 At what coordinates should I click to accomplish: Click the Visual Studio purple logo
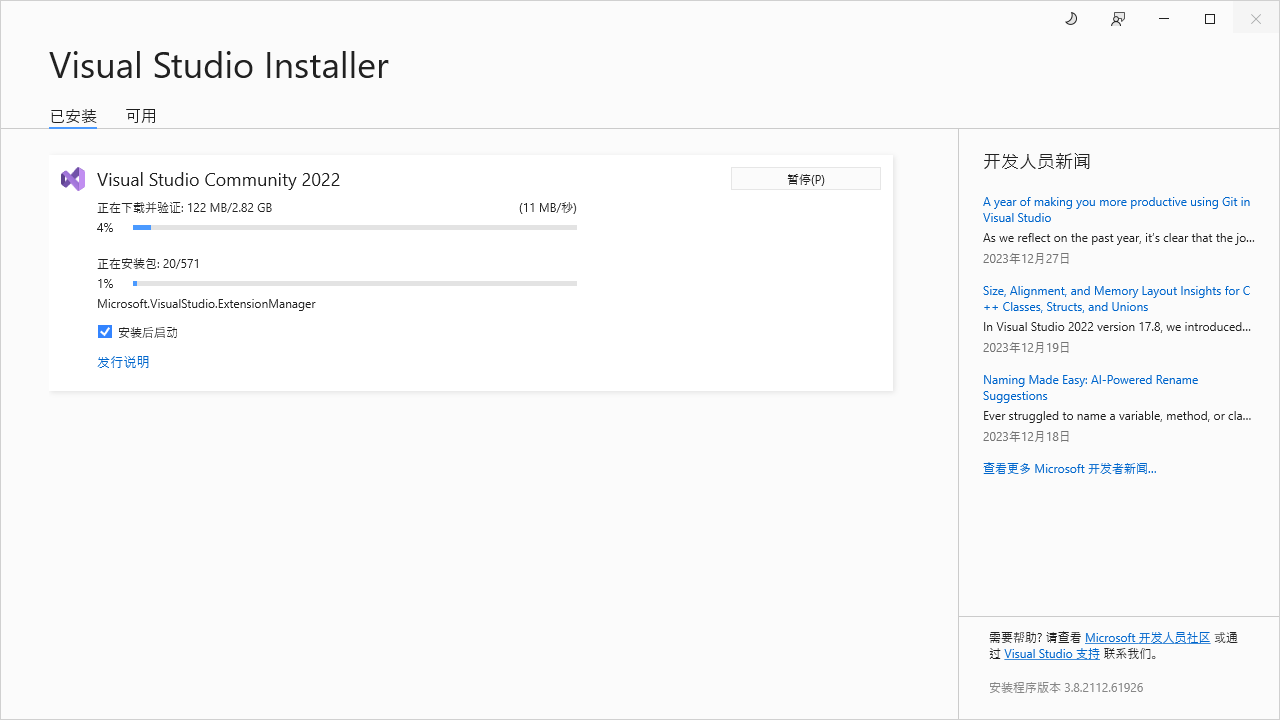pos(73,179)
